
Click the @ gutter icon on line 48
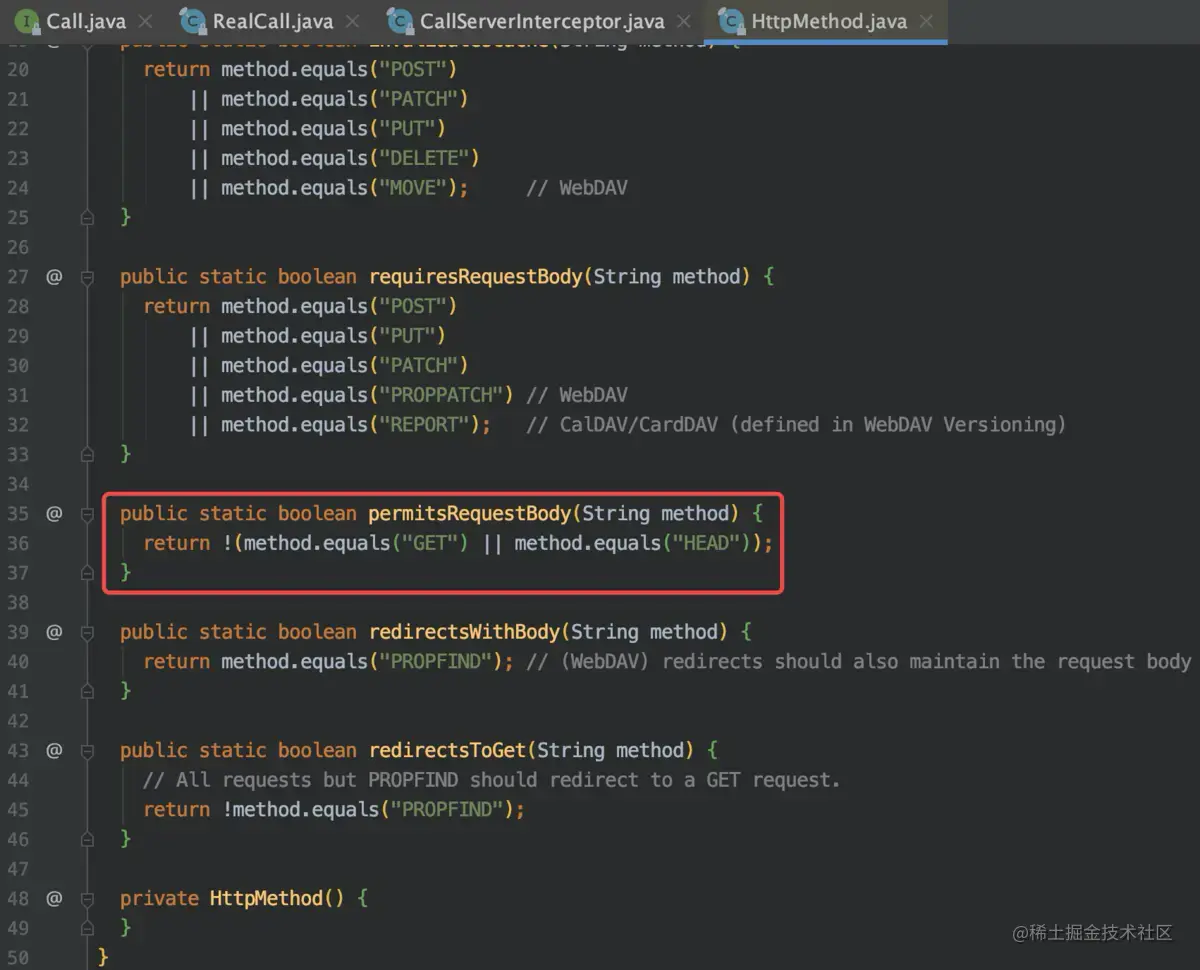(x=54, y=898)
